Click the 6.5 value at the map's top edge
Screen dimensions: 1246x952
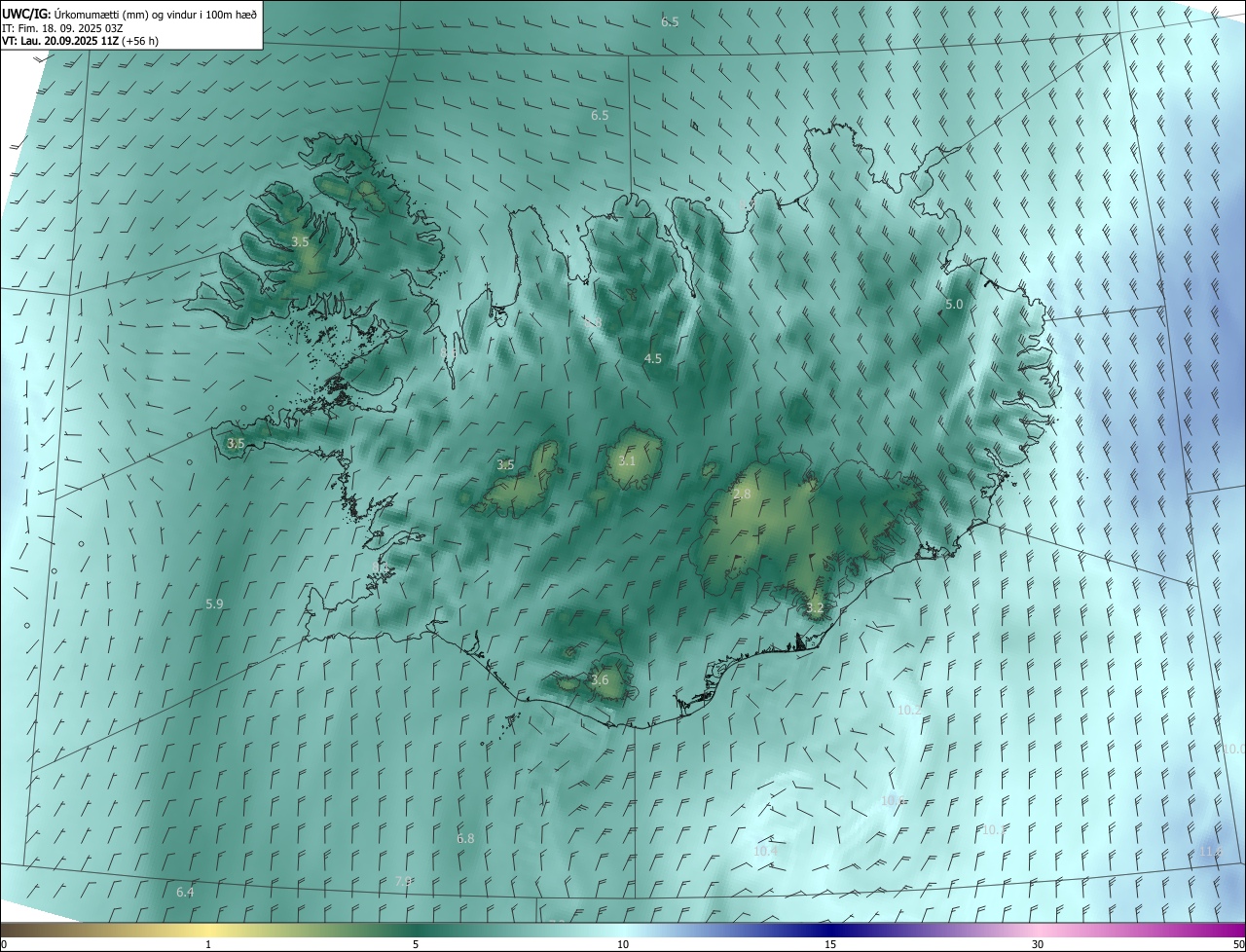coord(670,21)
